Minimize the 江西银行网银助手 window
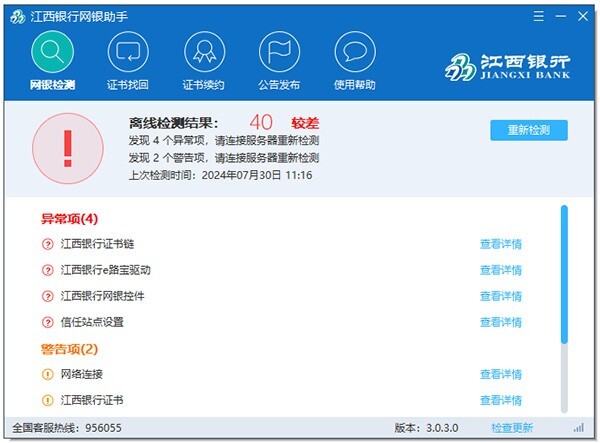This screenshot has height=443, width=600. click(x=561, y=16)
